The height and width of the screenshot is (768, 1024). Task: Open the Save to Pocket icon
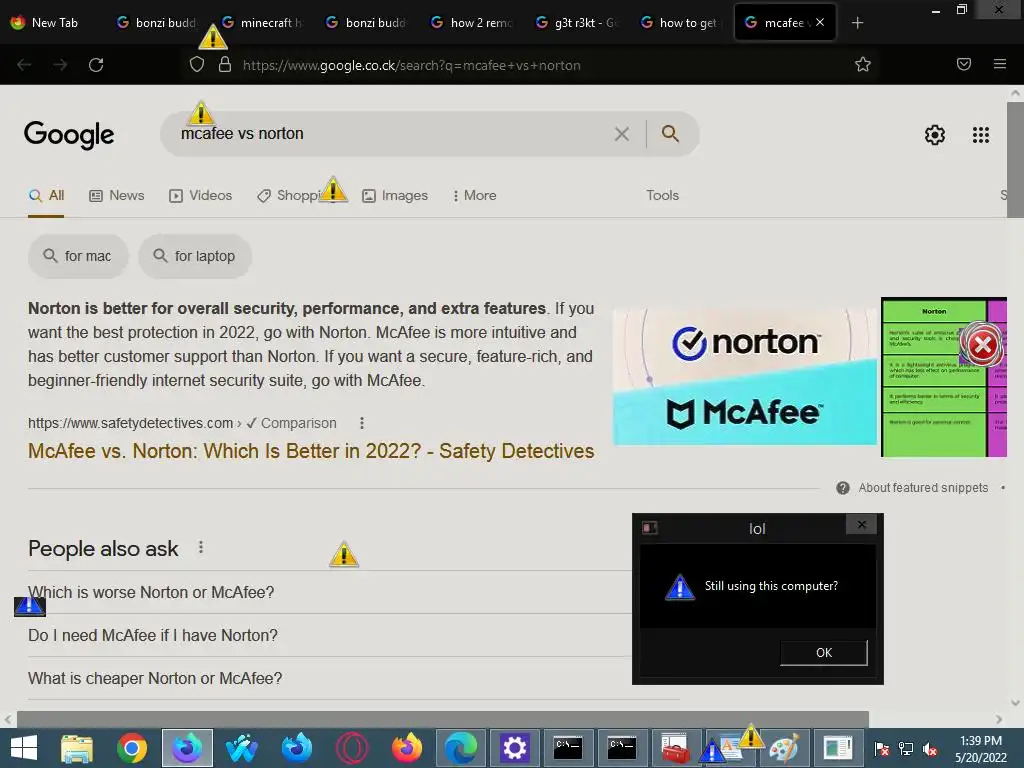964,64
